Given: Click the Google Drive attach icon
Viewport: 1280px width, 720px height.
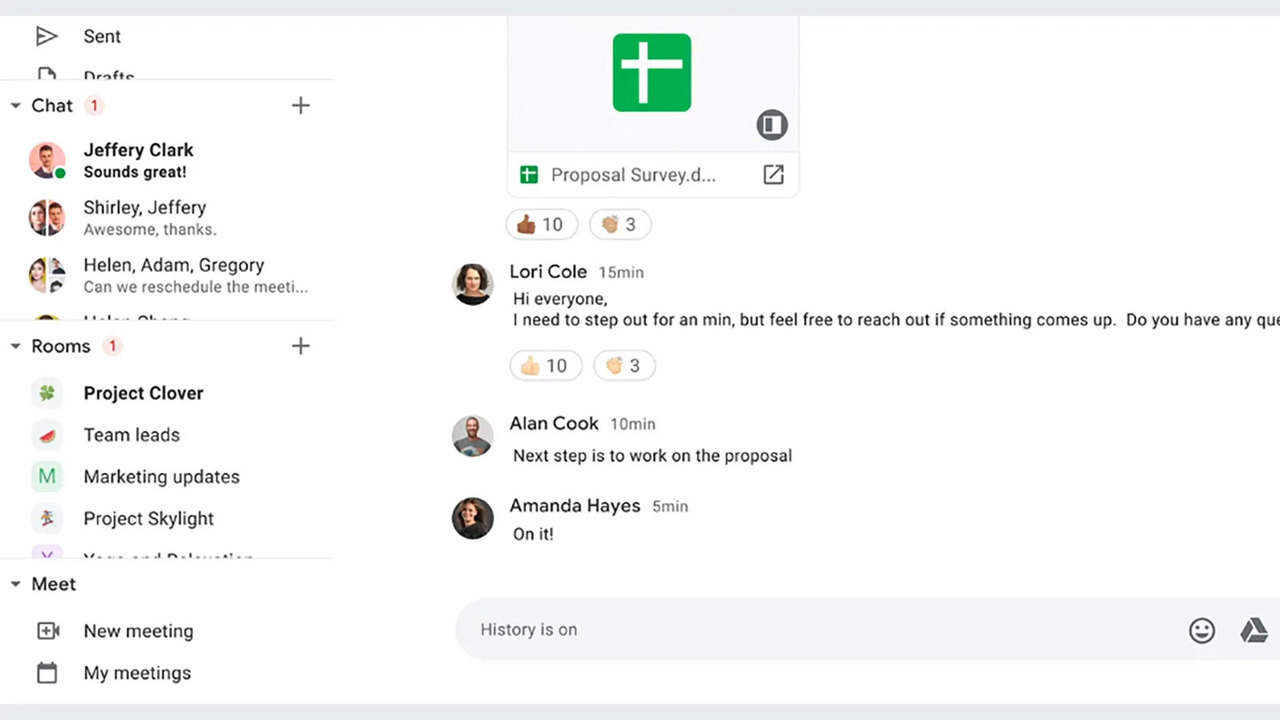Looking at the screenshot, I should coord(1254,630).
